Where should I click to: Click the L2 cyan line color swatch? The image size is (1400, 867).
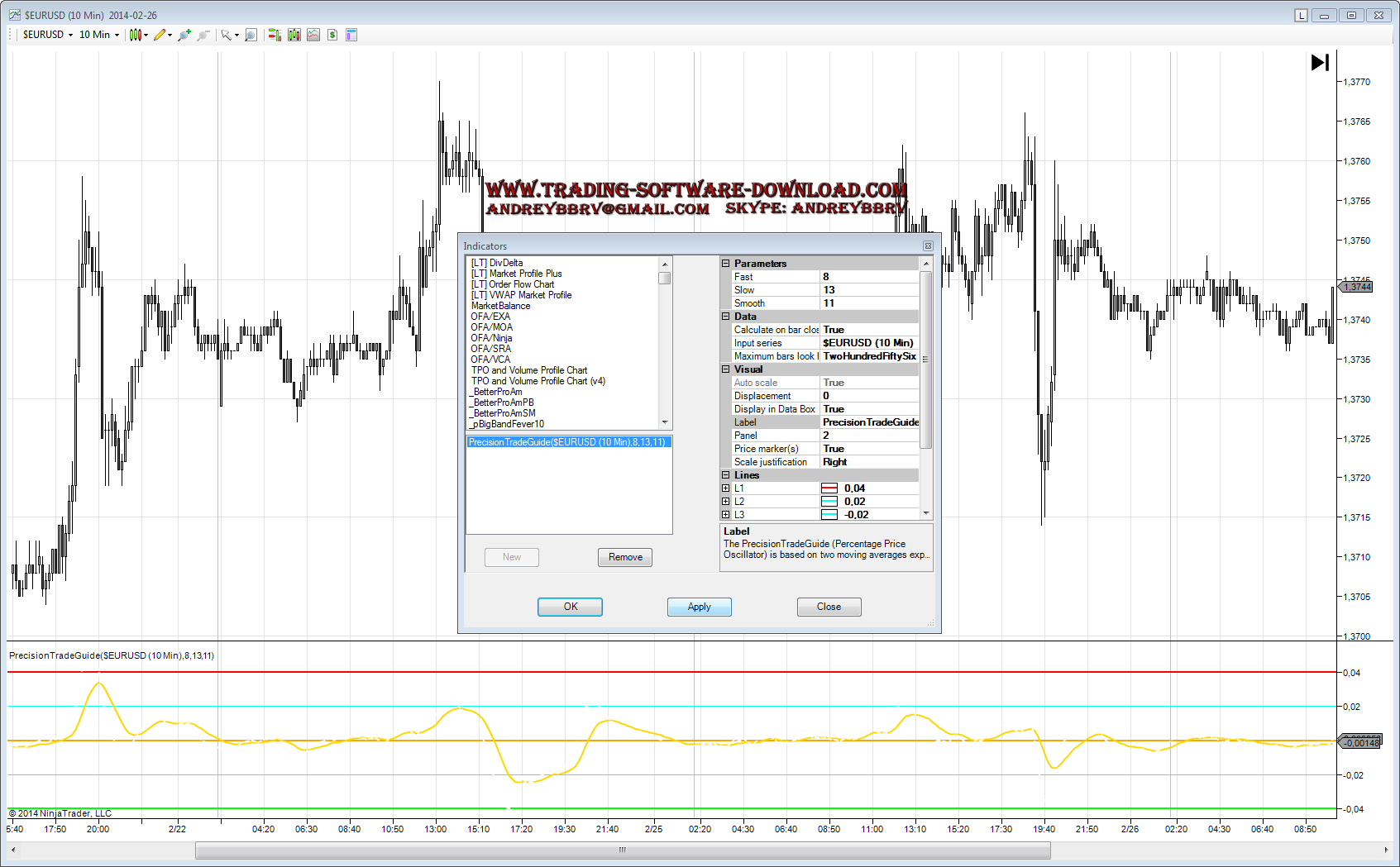[x=829, y=502]
